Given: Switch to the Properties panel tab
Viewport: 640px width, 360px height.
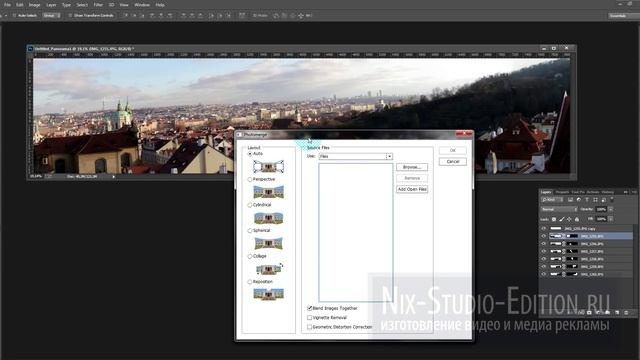Looking at the screenshot, I should tap(562, 192).
